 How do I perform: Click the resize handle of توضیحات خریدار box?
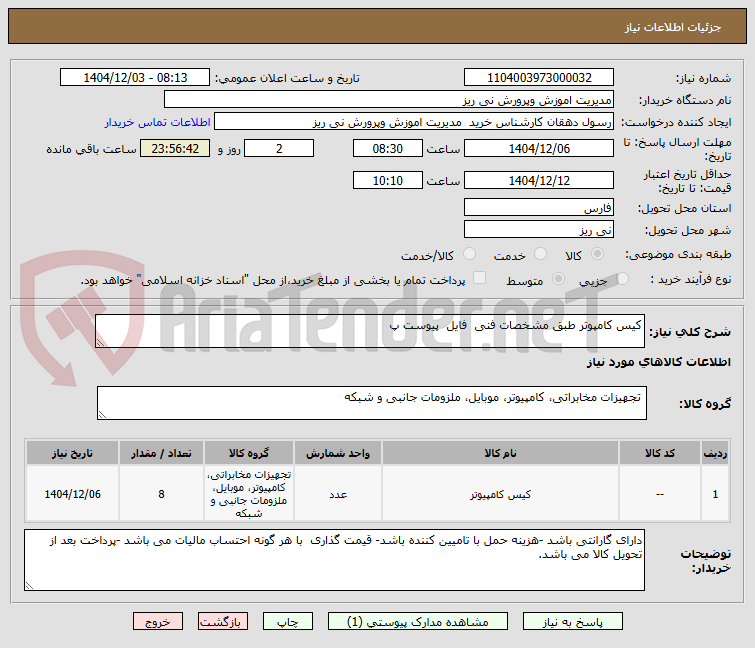point(29,585)
